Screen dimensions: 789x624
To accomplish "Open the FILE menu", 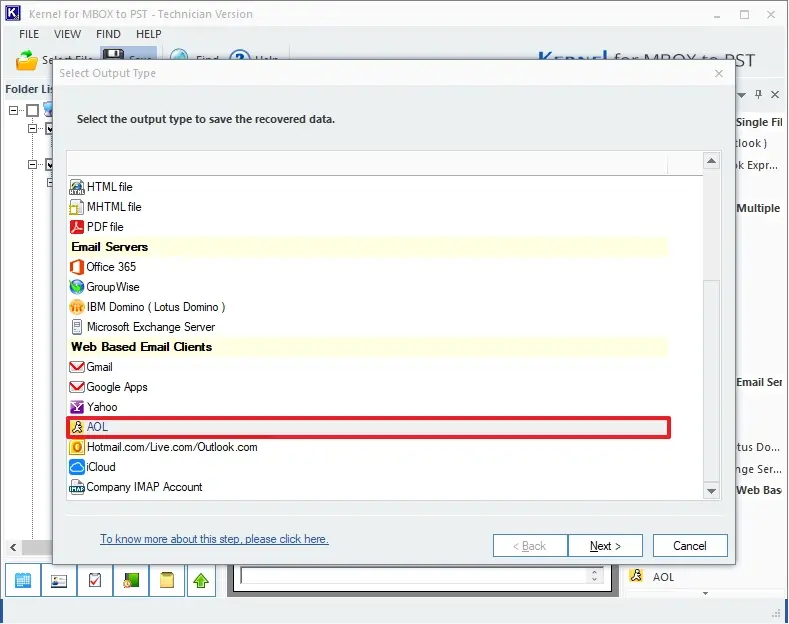I will click(29, 34).
